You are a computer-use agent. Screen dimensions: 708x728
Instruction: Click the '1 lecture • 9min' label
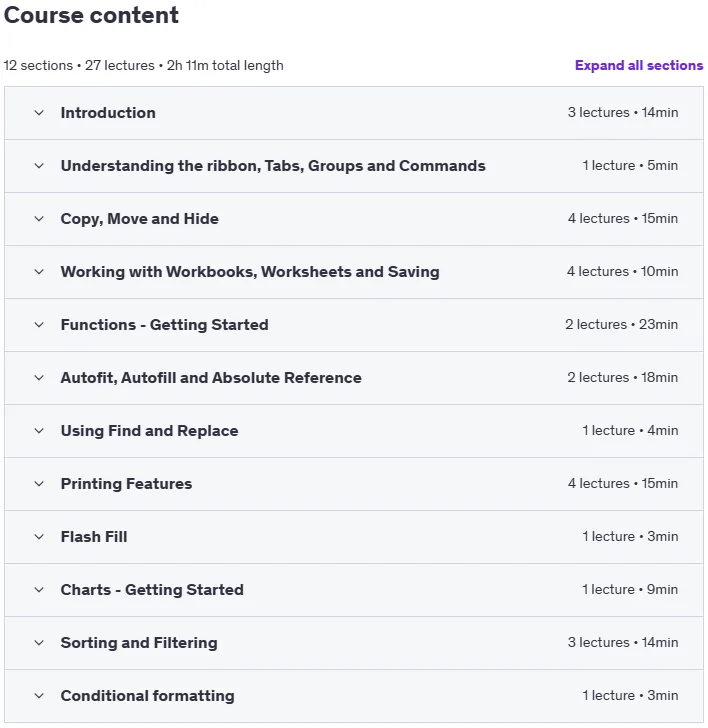[x=630, y=590]
